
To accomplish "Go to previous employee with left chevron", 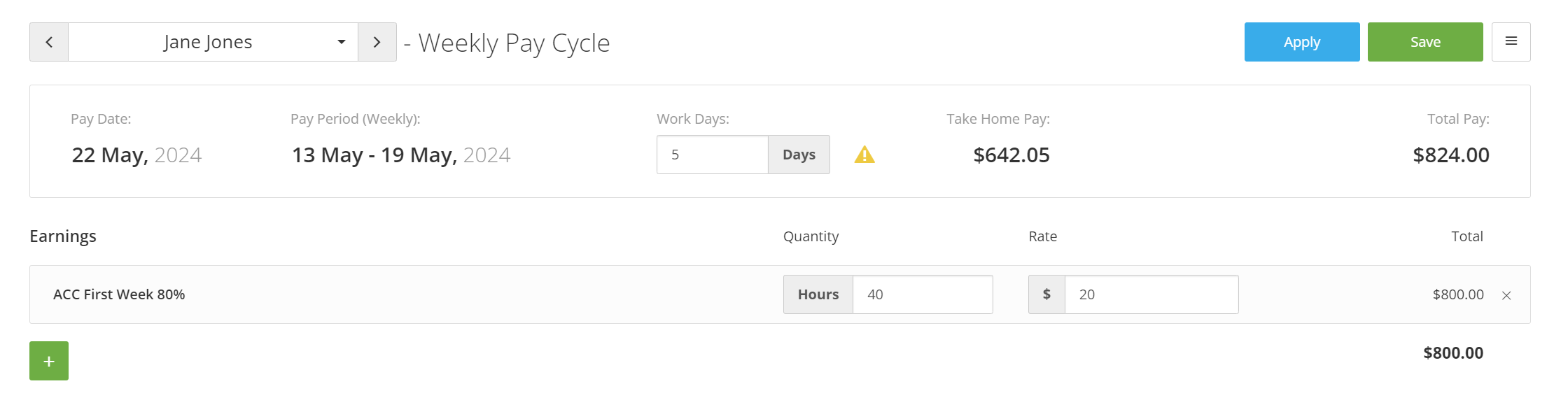I will coord(49,42).
